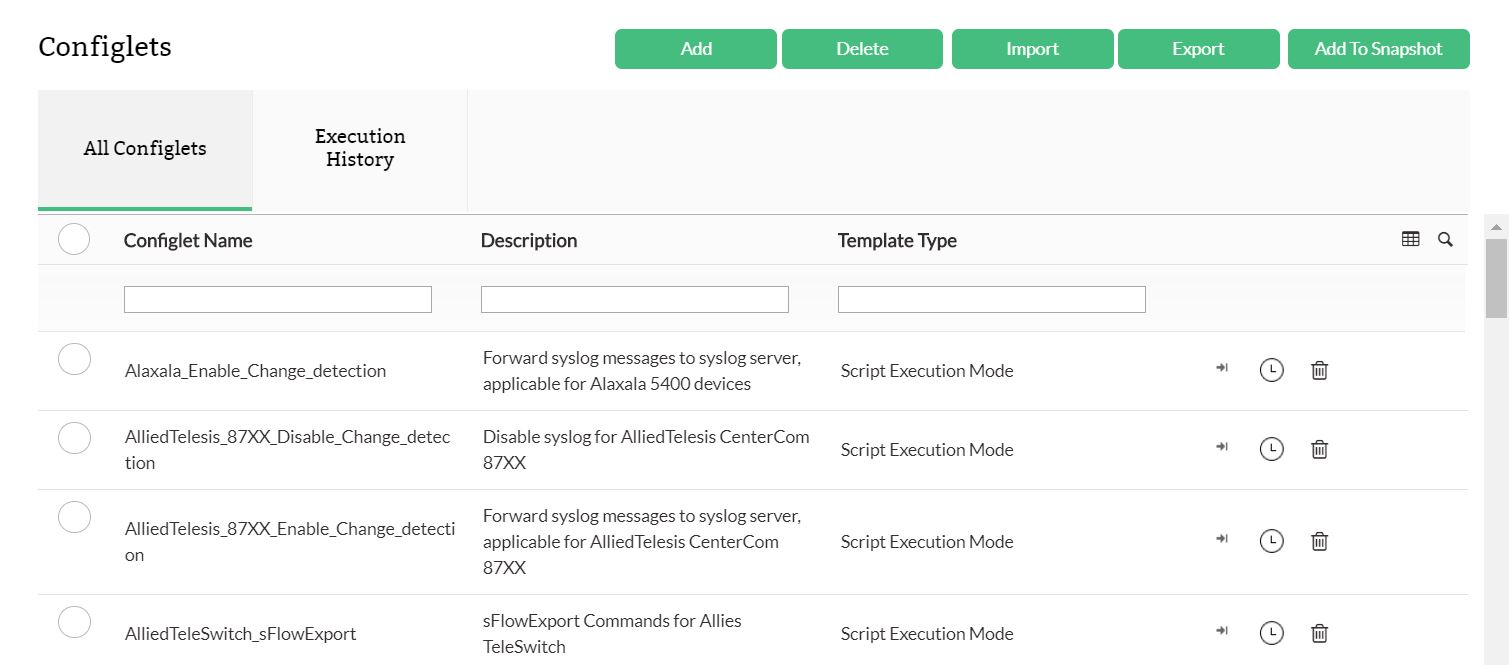
Task: Click execute arrow icon for Alaxala_Enable_Change_detection
Action: tap(1221, 369)
